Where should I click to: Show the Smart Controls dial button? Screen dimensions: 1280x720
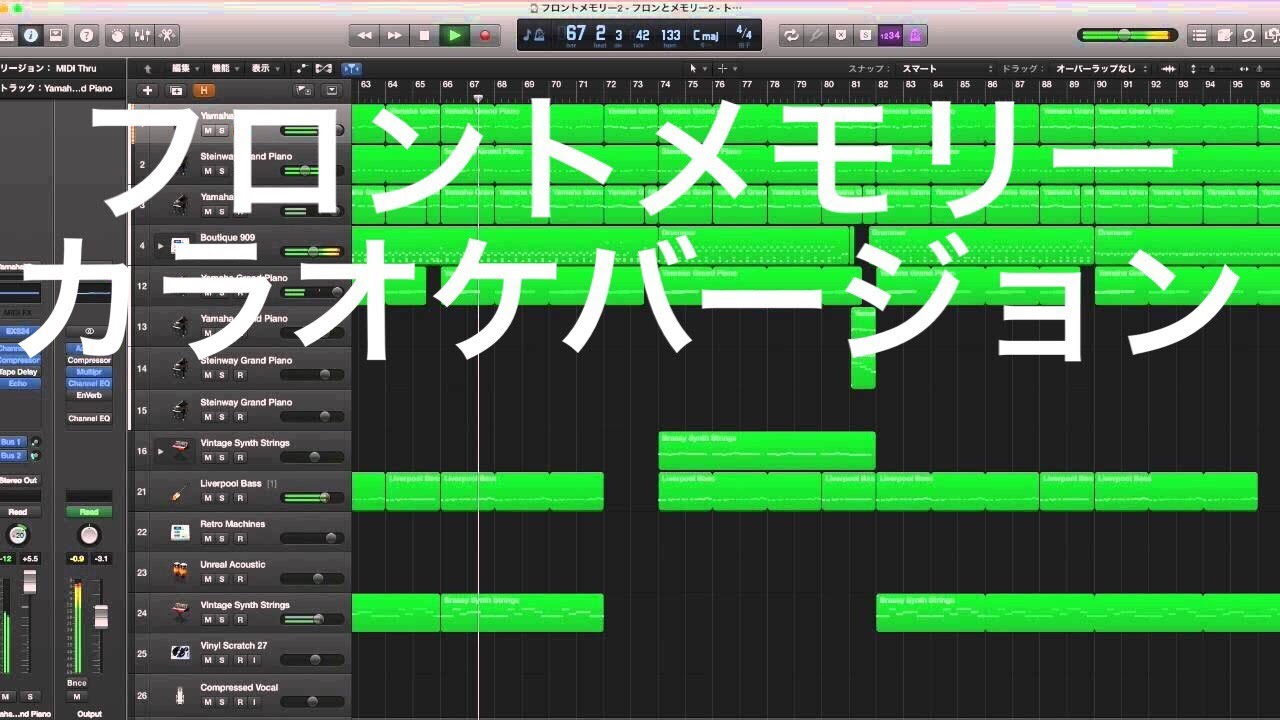tap(117, 35)
